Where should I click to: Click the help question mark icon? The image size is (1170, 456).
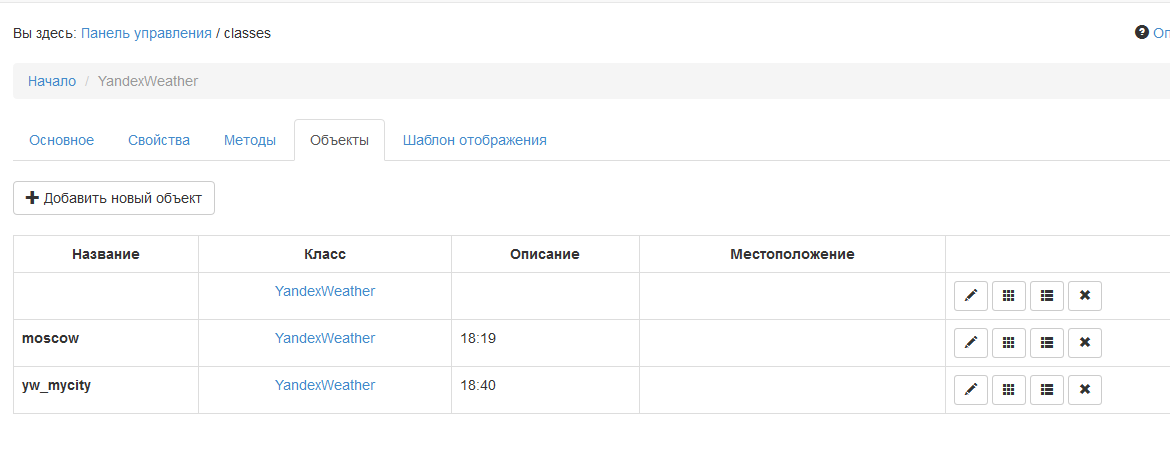[1141, 33]
